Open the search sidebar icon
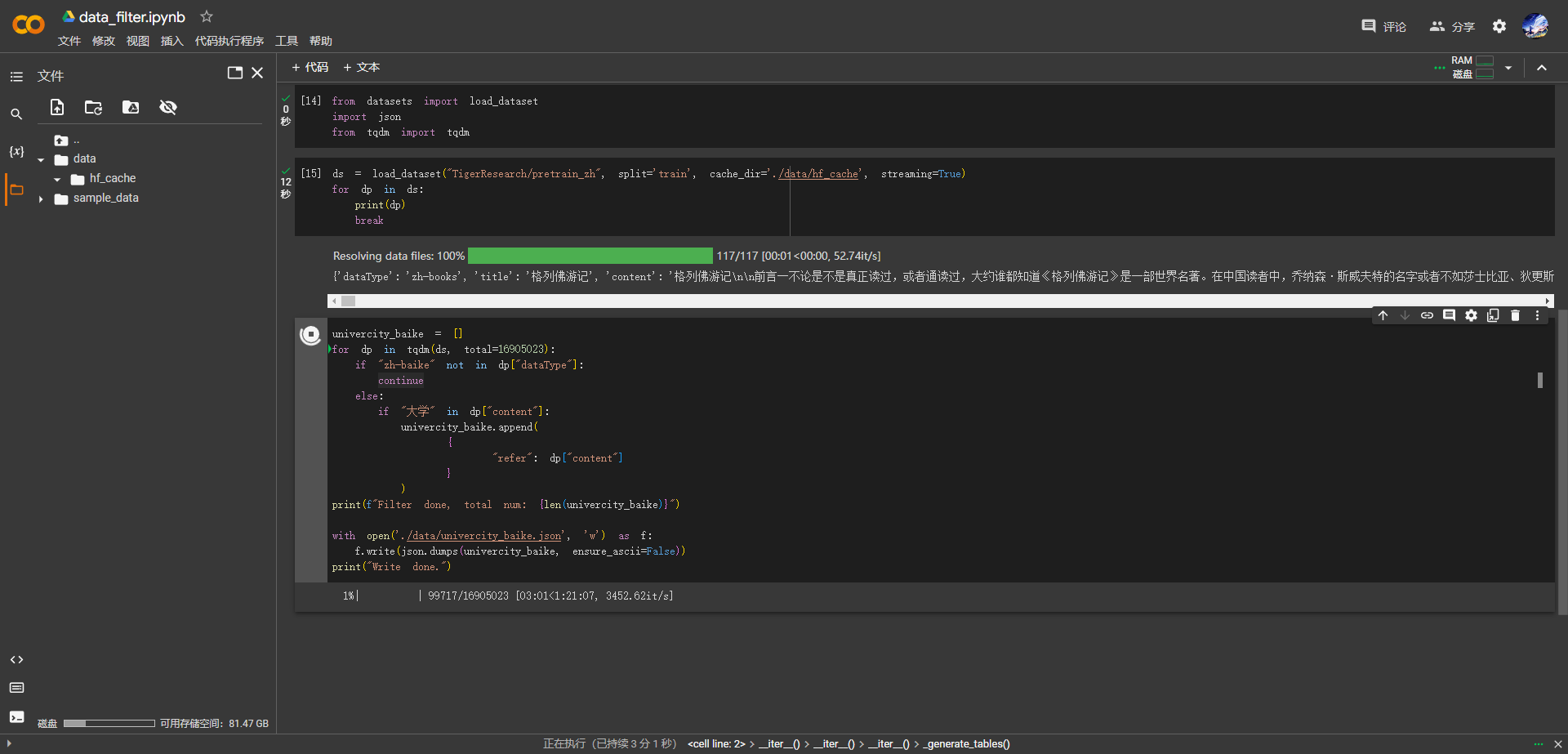 click(x=16, y=114)
